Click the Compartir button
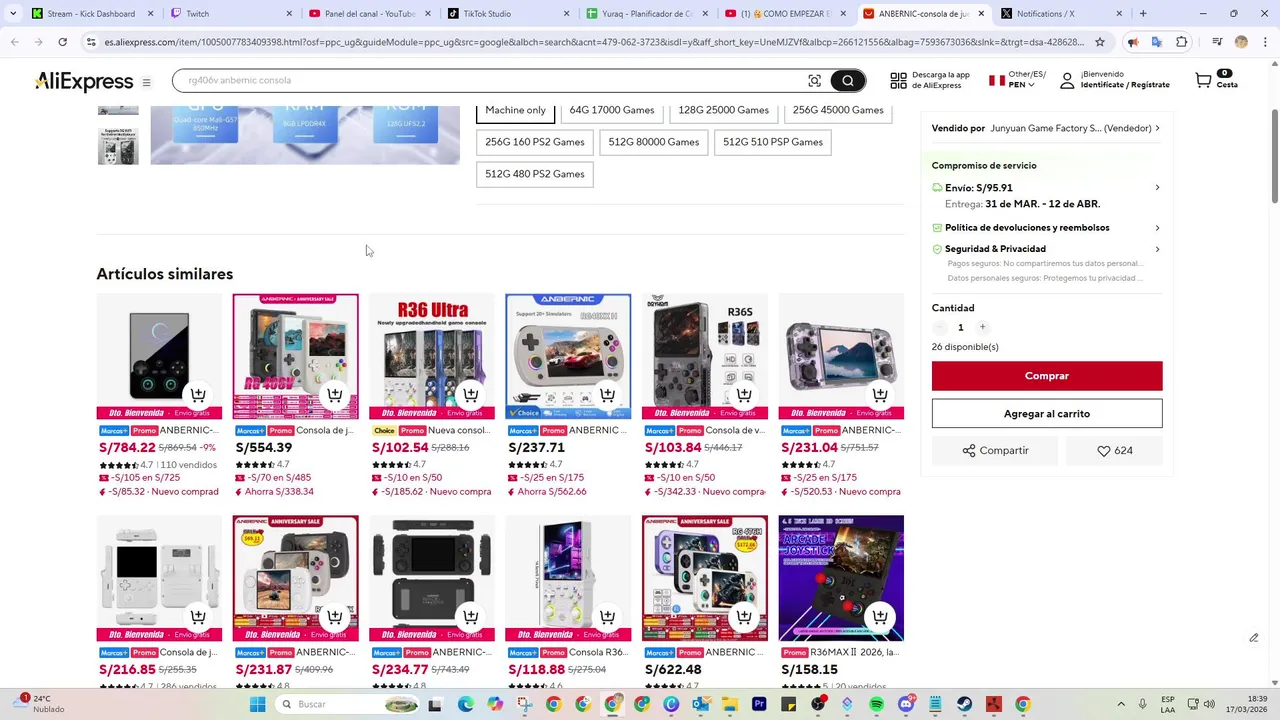1280x720 pixels. (x=995, y=451)
